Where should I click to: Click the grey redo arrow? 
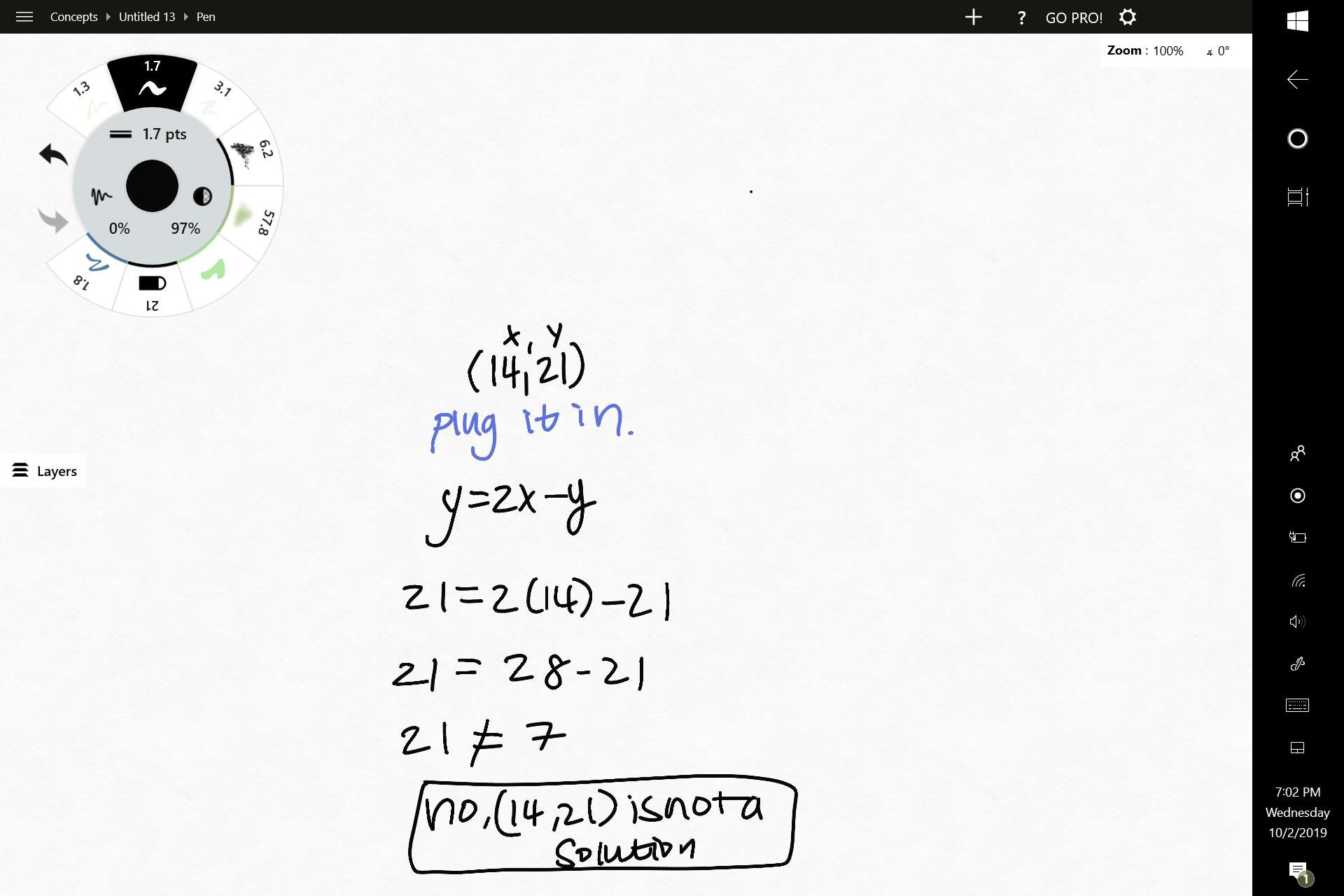(53, 220)
